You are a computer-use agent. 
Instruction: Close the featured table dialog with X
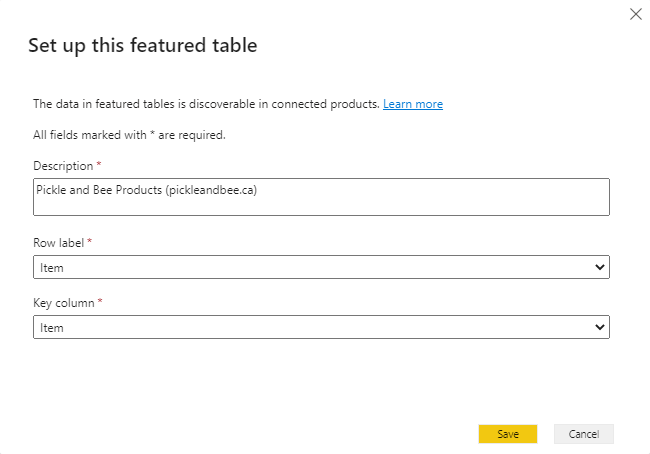tap(635, 14)
